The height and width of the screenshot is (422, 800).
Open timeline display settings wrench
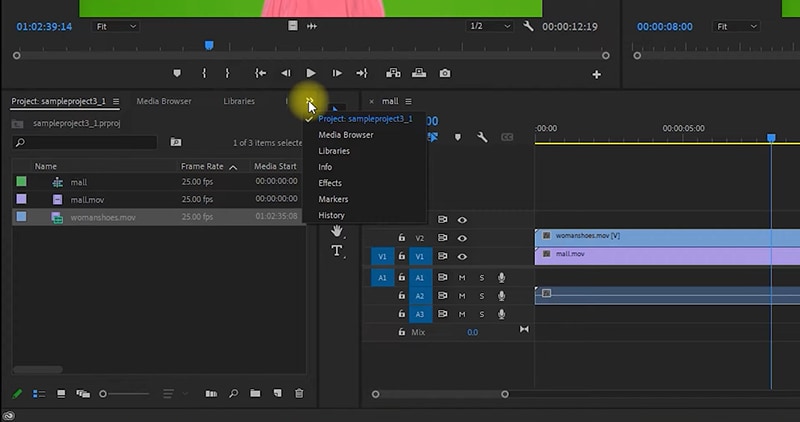[x=482, y=137]
